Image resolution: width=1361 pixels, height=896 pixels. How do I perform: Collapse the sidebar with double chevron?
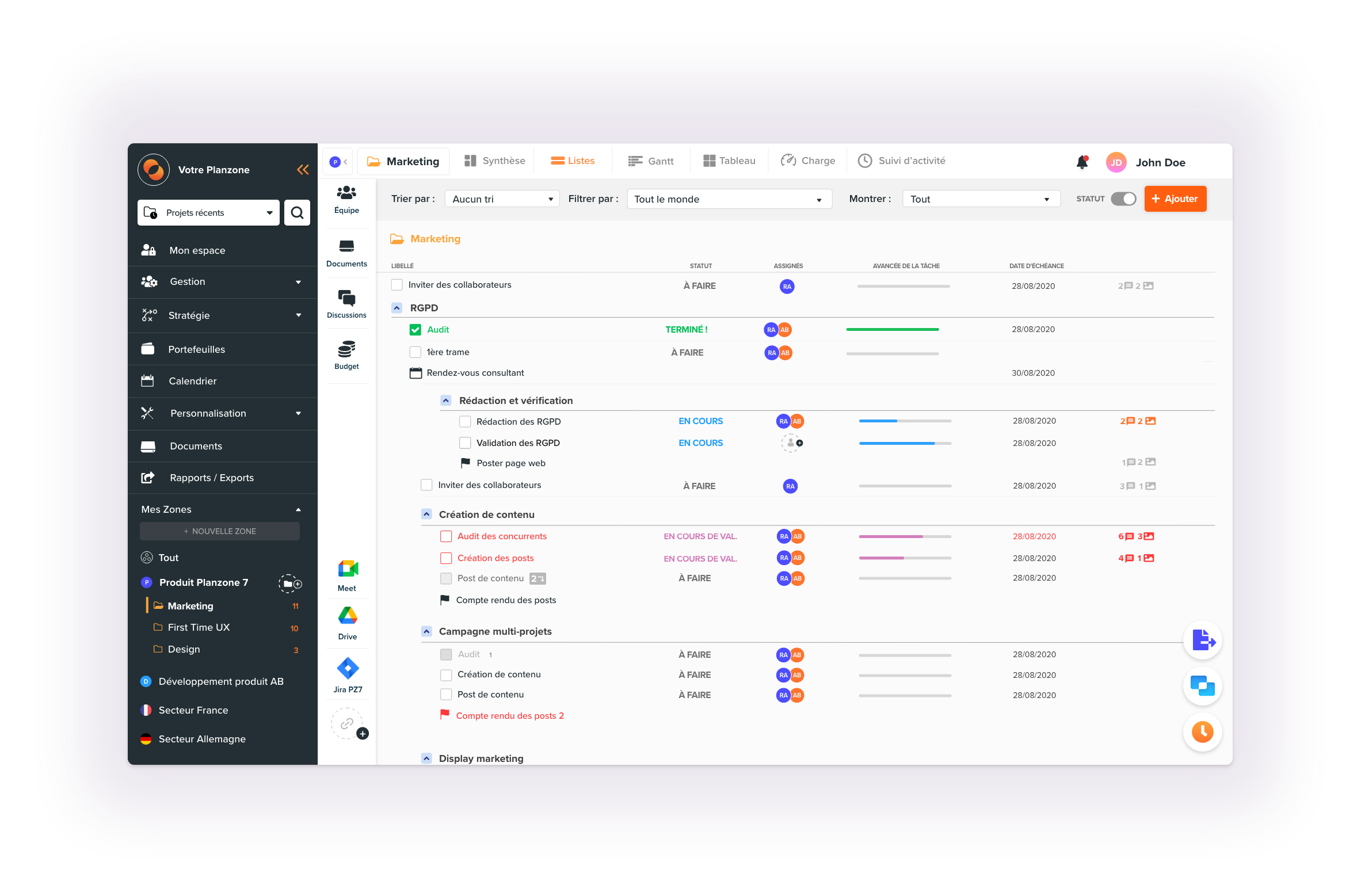click(x=303, y=170)
